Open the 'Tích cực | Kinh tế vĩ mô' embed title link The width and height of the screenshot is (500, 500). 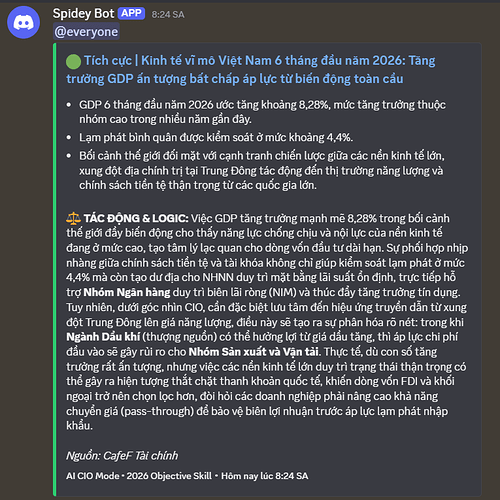251,70
